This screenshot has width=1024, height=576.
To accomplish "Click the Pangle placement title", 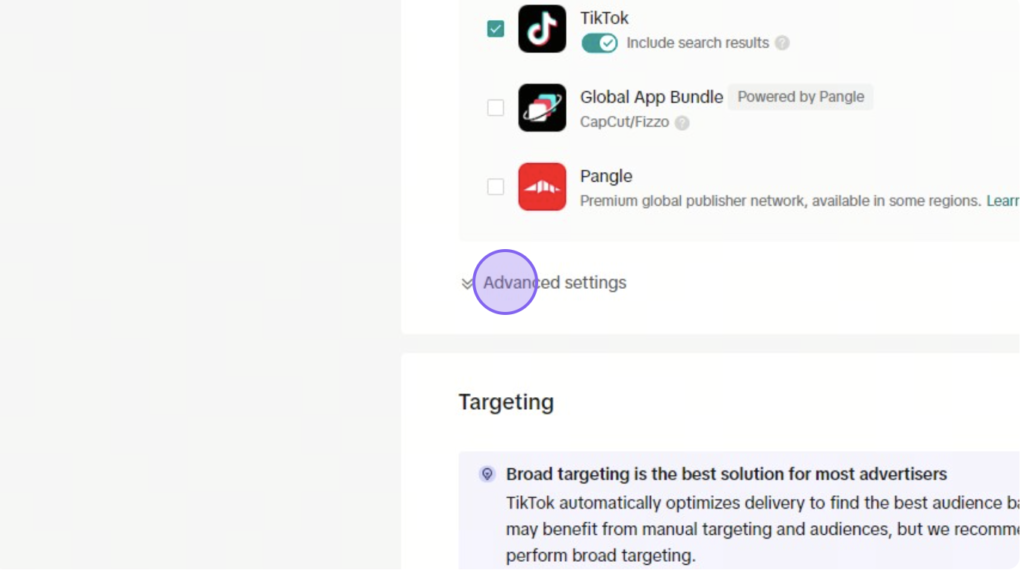I will pos(606,176).
